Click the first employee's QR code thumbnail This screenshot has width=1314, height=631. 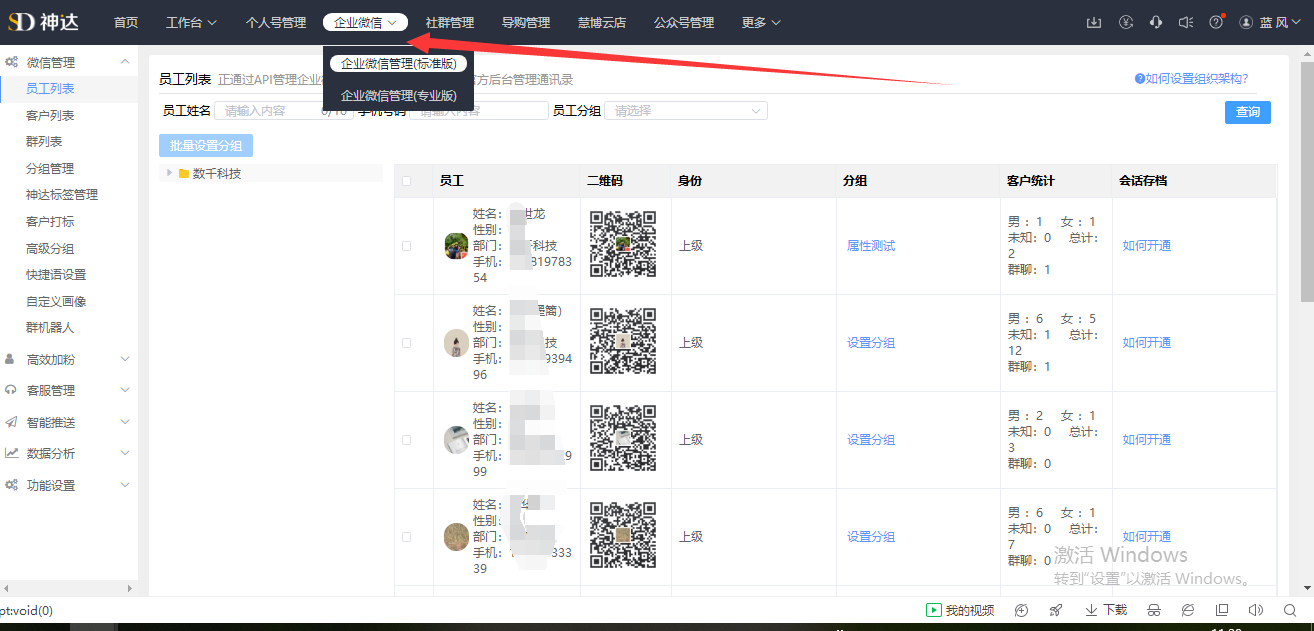[x=623, y=244]
